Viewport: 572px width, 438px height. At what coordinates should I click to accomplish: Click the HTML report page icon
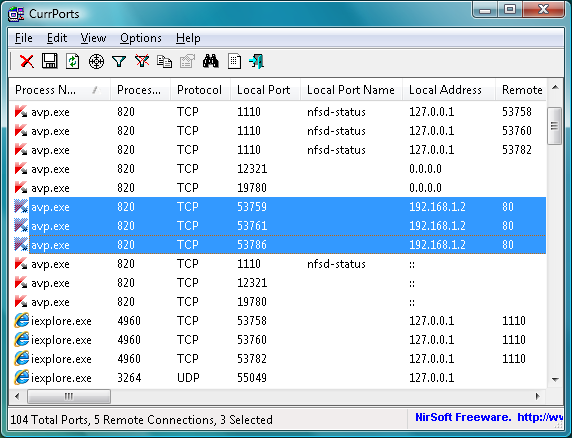[234, 61]
